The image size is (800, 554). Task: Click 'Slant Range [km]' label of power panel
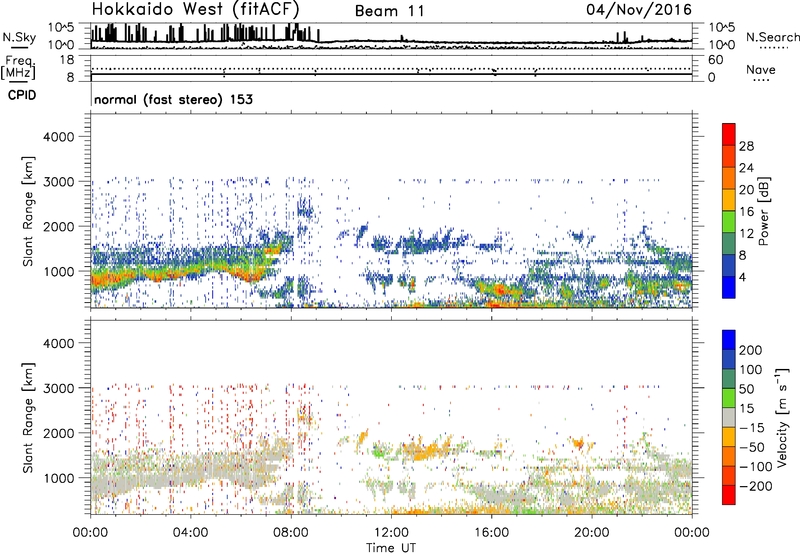point(28,211)
